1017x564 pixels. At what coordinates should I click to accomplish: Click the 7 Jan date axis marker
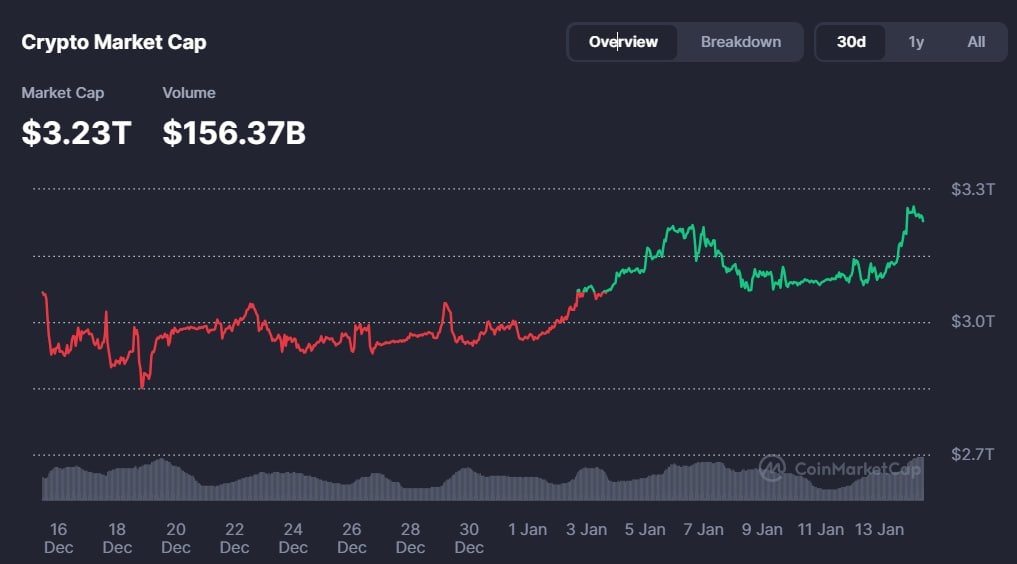point(703,530)
